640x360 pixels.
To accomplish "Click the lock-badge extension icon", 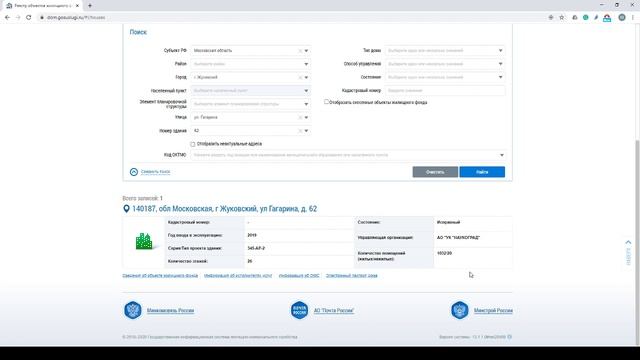I will pos(607,18).
